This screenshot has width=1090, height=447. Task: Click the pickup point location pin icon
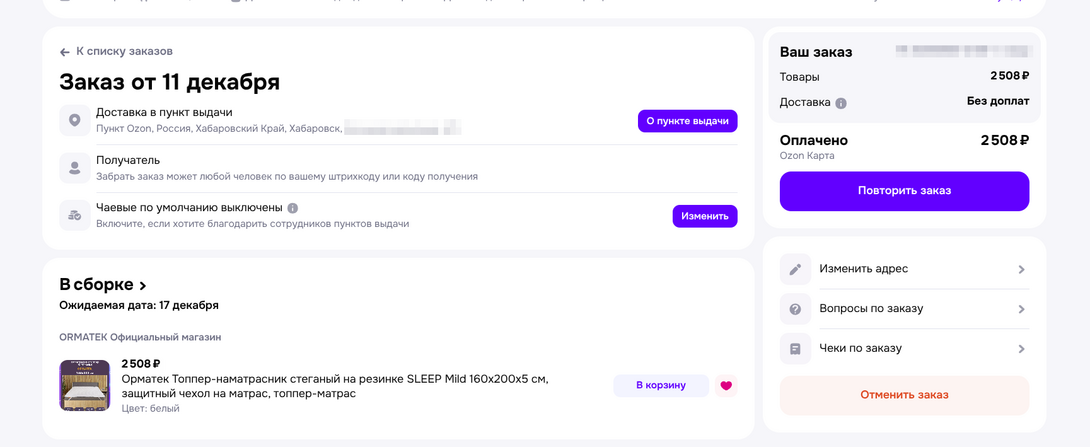tap(75, 120)
